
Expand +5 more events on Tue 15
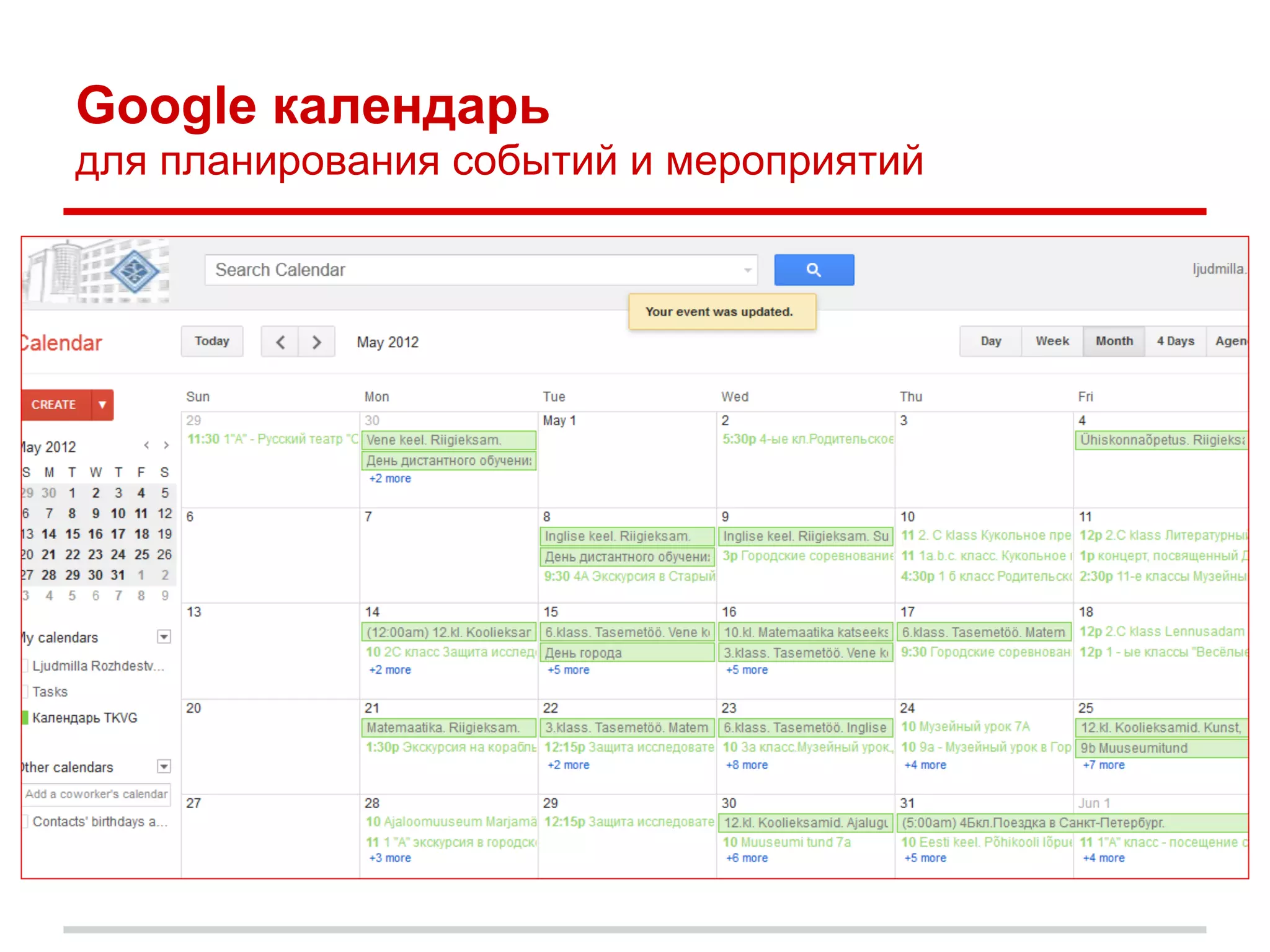[x=569, y=670]
